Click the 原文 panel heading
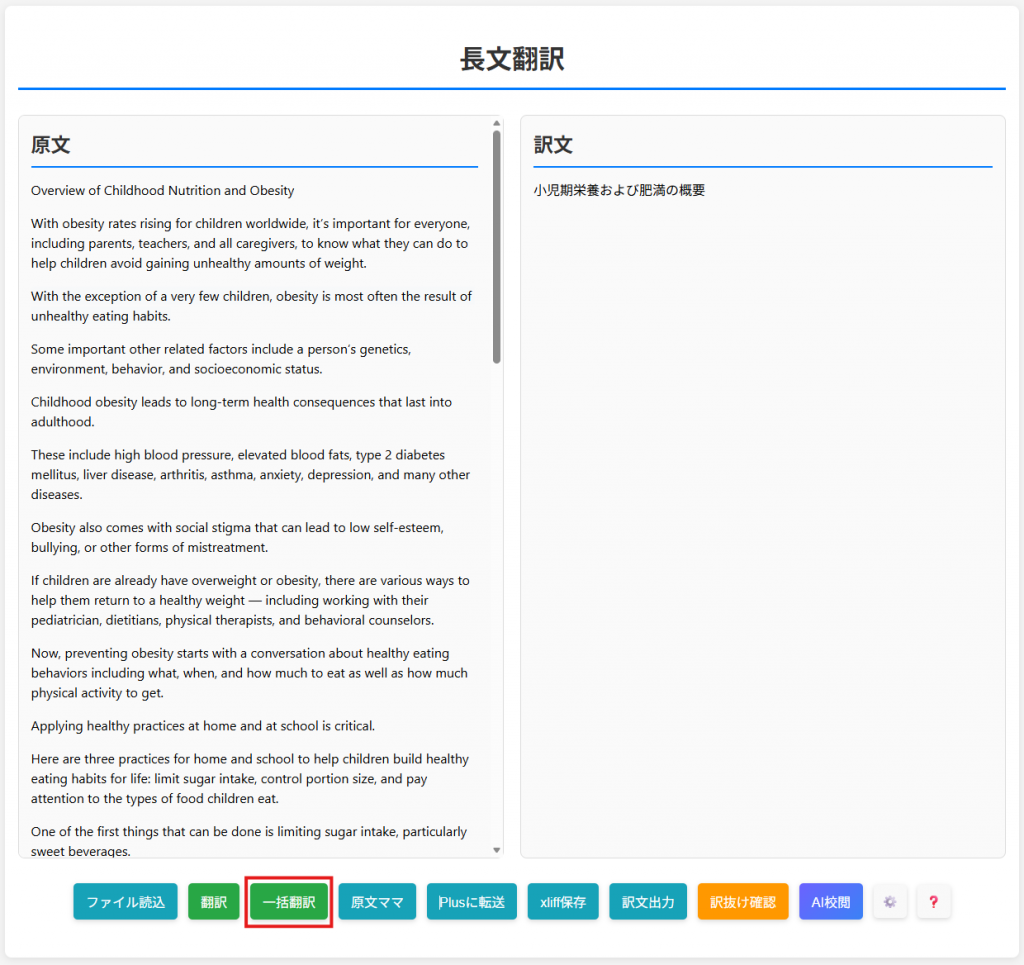Viewport: 1024px width, 965px height. pos(50,144)
